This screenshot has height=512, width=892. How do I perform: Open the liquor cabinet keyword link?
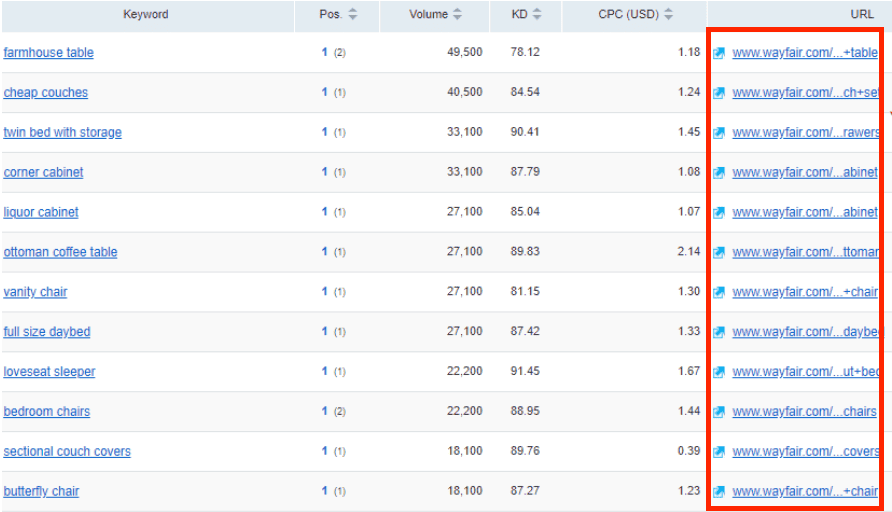(41, 212)
